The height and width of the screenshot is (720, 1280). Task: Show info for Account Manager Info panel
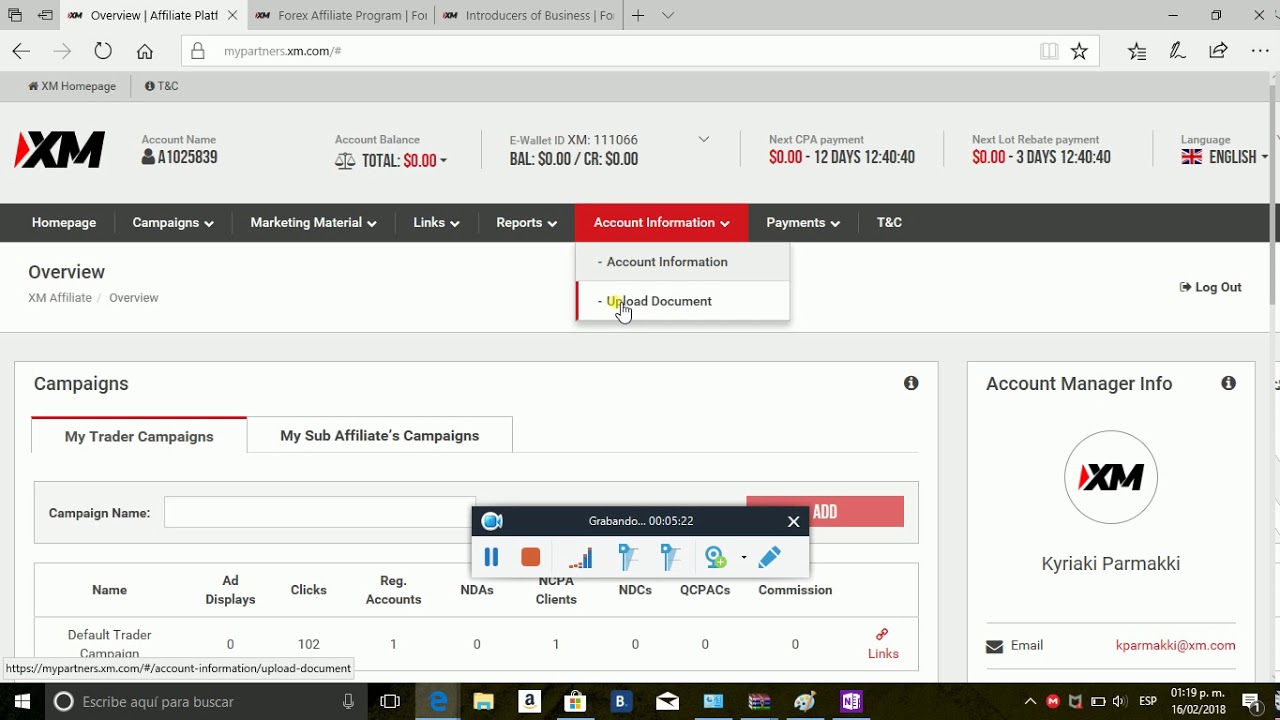(1228, 383)
